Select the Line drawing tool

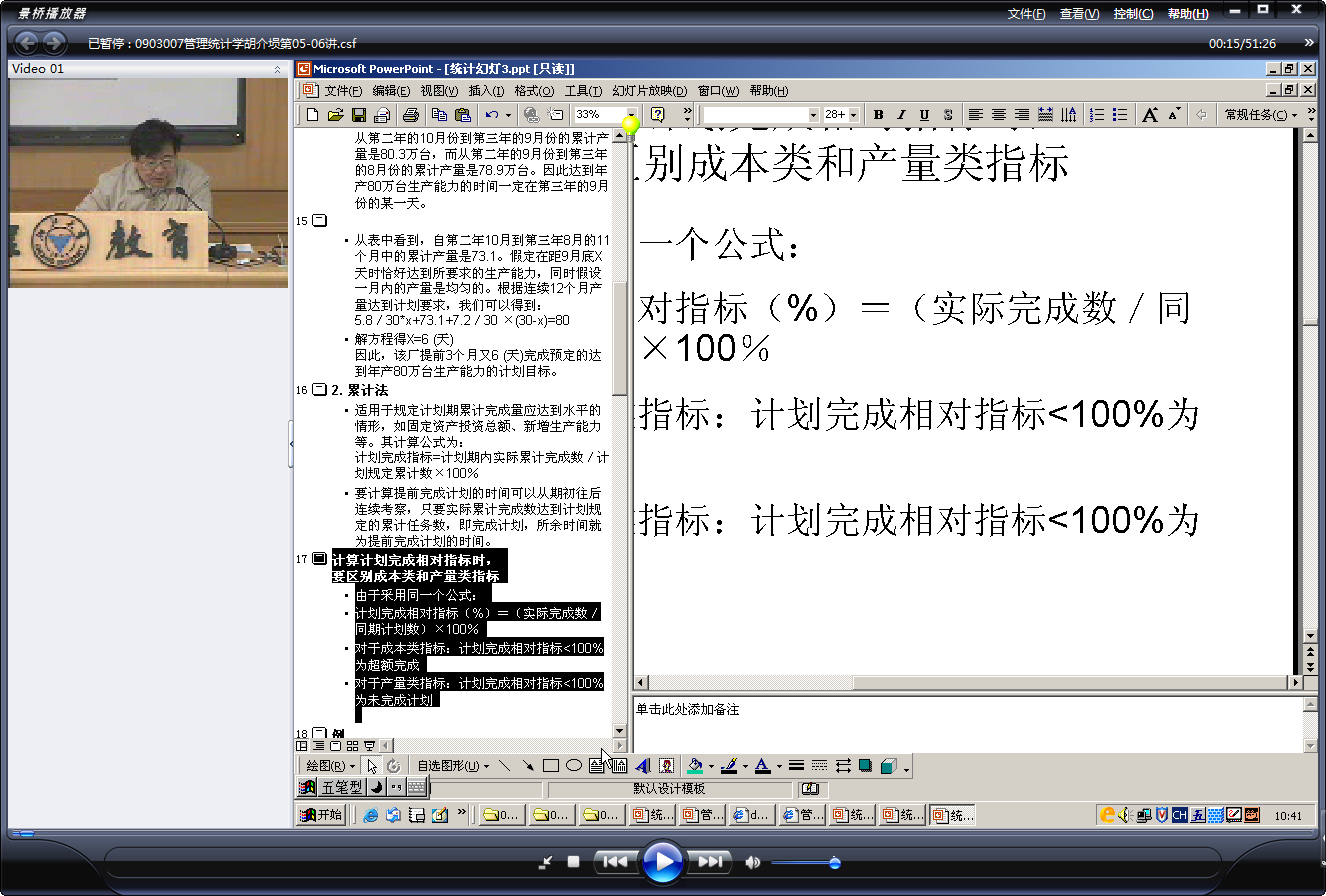coord(504,766)
